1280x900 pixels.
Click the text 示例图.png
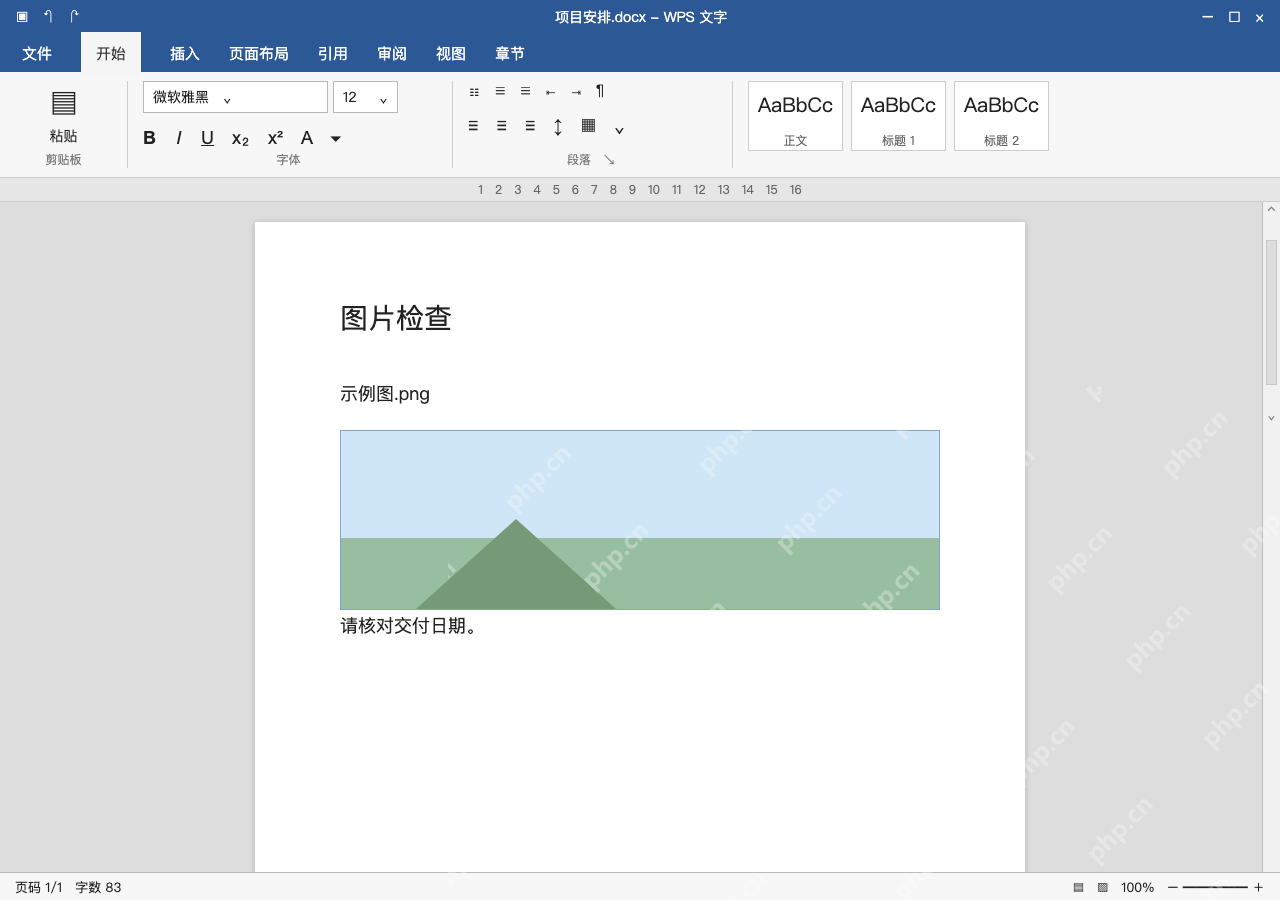[x=385, y=394]
